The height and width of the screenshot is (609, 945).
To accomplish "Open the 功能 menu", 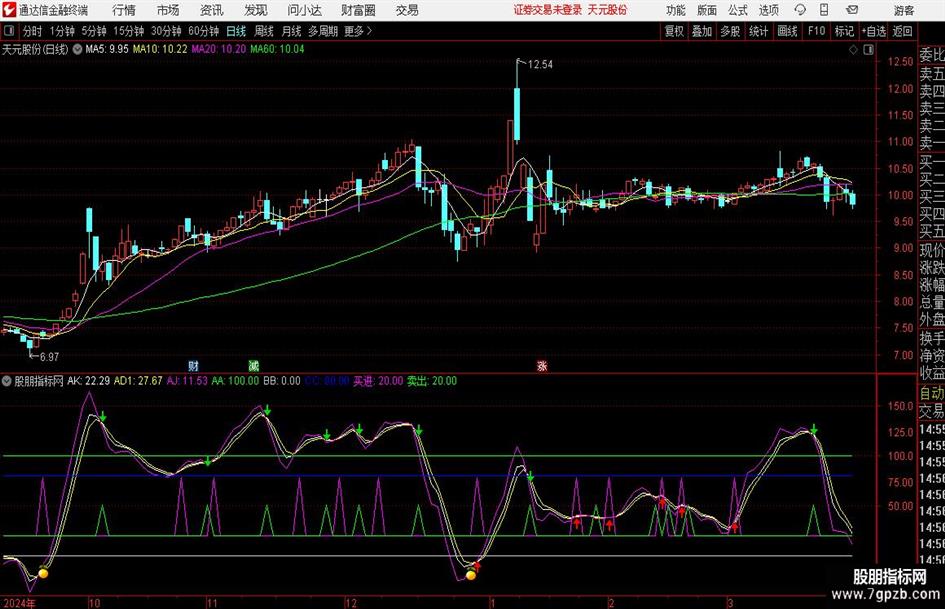I will 676,10.
